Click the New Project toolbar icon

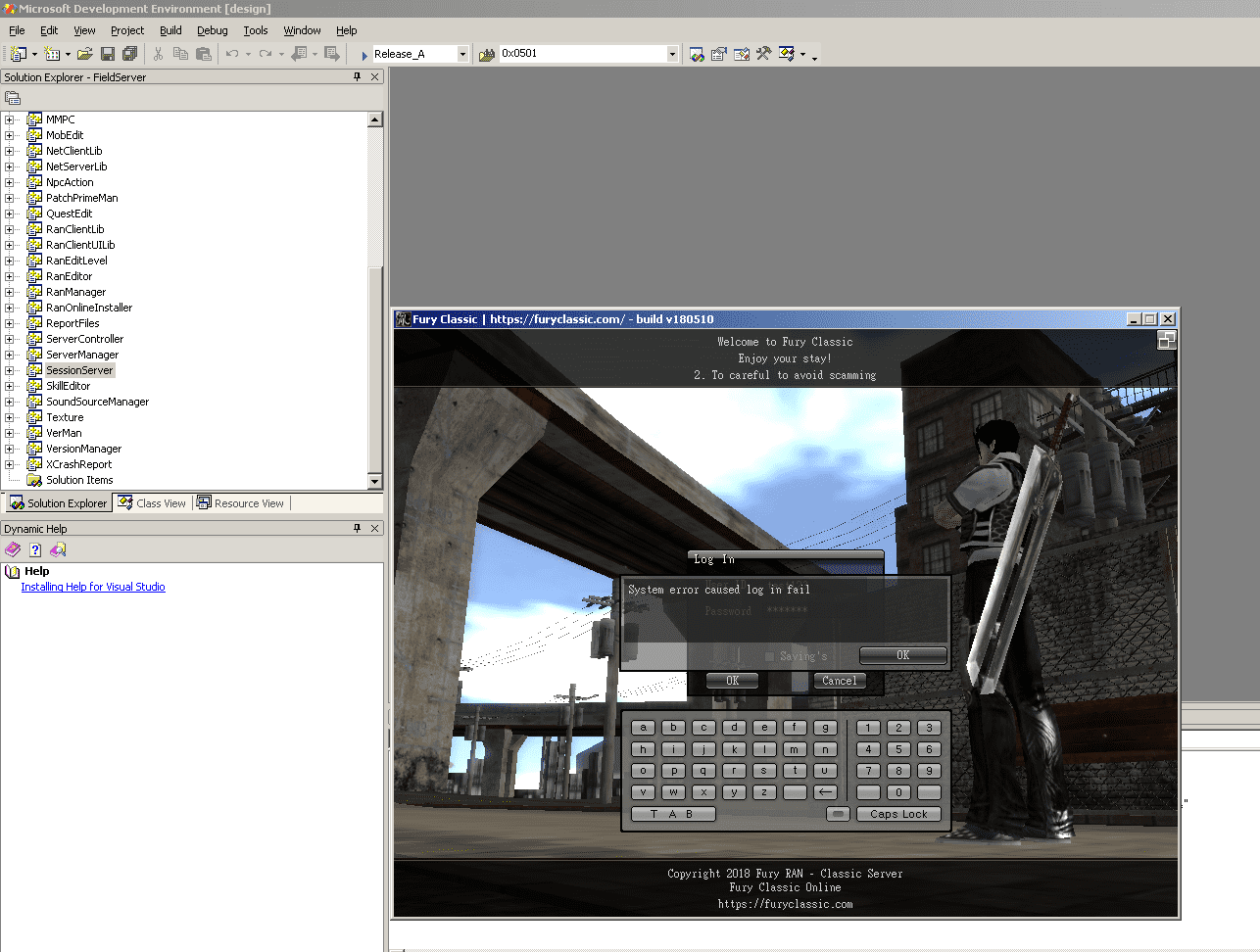click(18, 54)
